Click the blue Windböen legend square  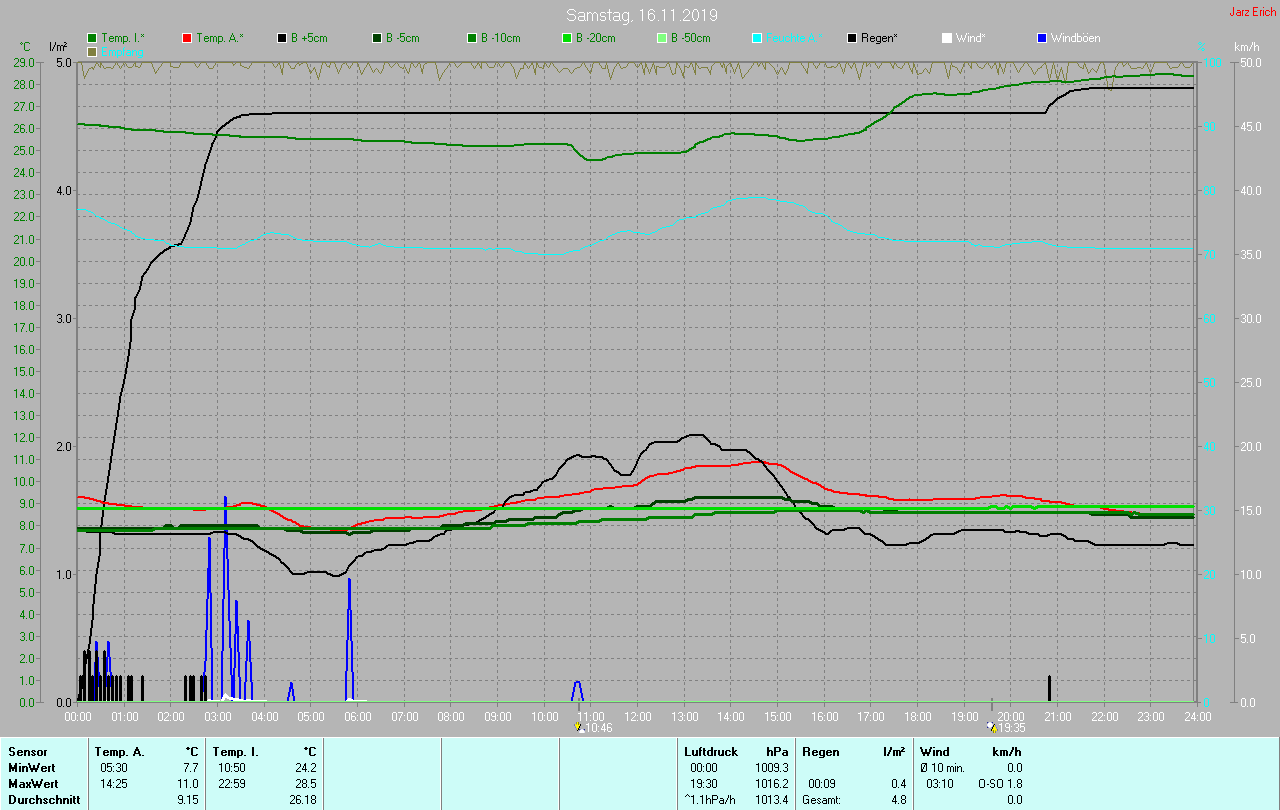(x=1042, y=38)
